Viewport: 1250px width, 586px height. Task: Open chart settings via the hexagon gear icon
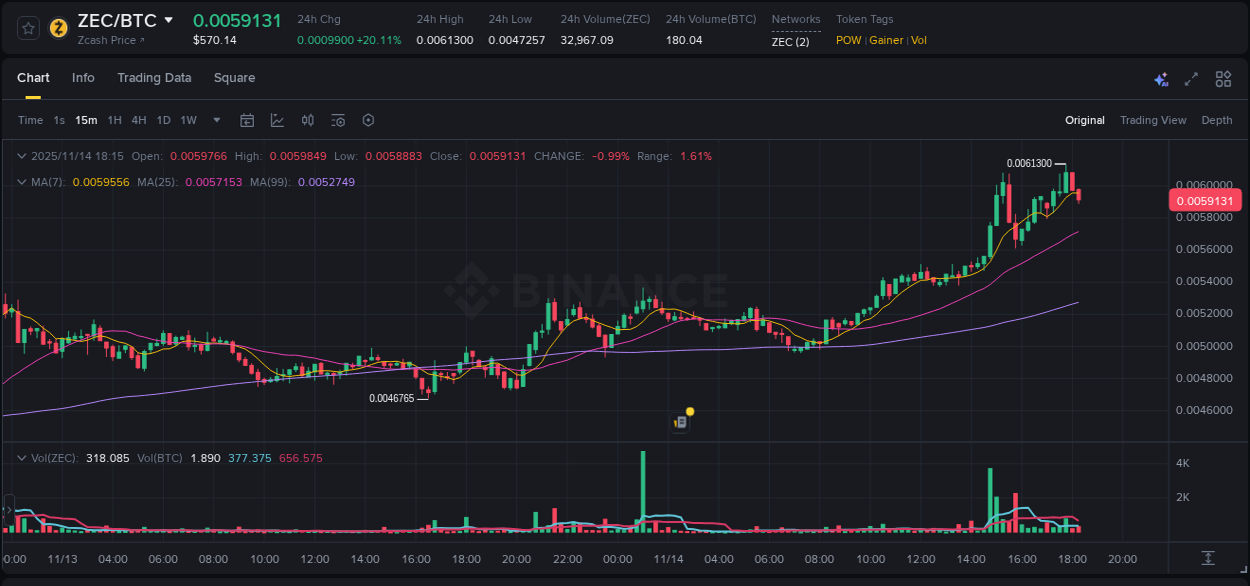(x=368, y=120)
